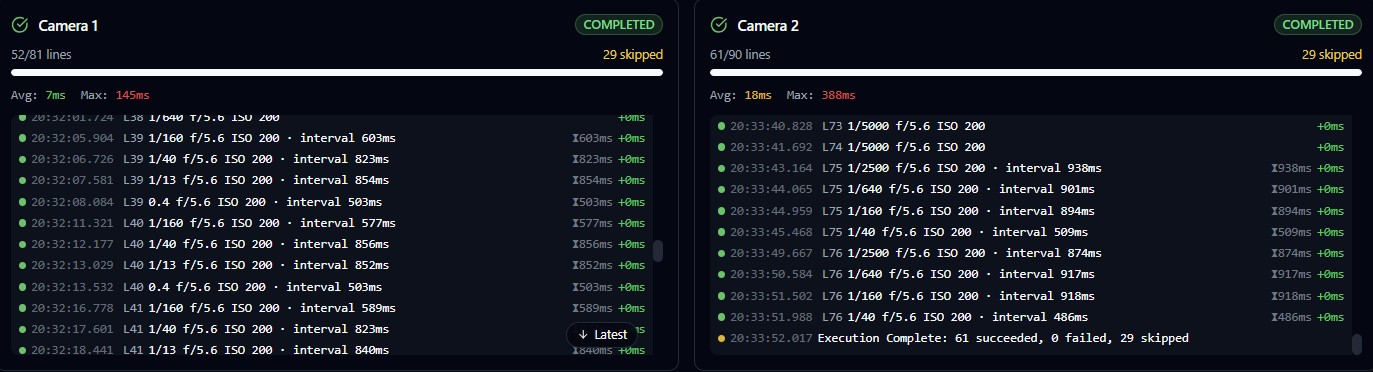Click green status dot of 20:32:05.904 entry

pos(22,138)
